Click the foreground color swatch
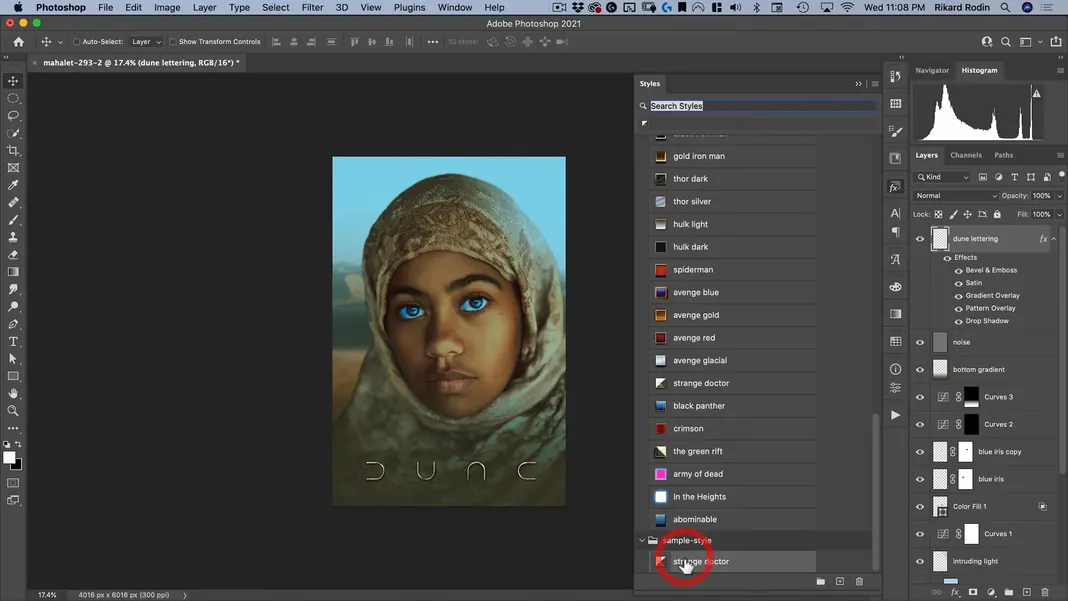The width and height of the screenshot is (1068, 601). tap(9, 458)
